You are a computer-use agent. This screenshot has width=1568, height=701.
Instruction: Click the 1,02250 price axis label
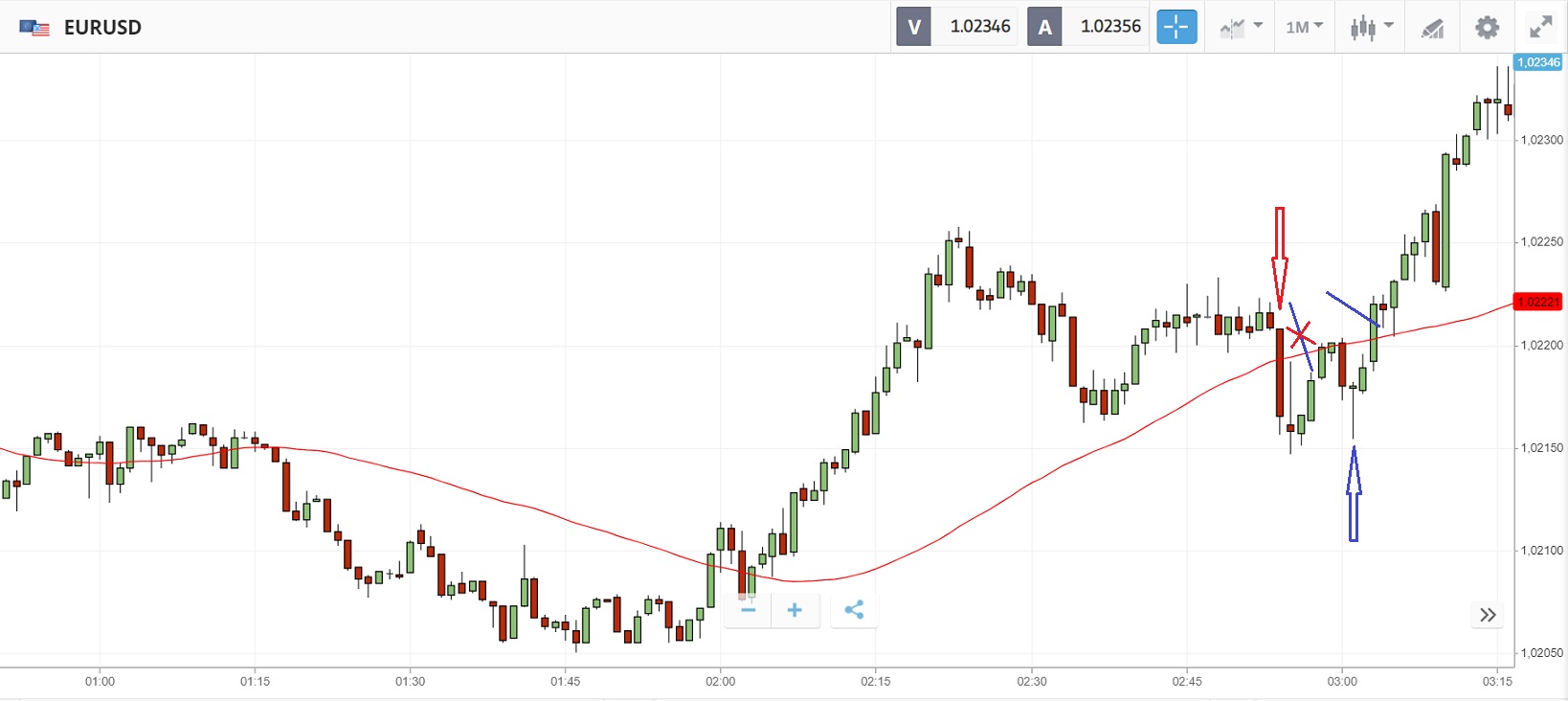click(x=1541, y=242)
